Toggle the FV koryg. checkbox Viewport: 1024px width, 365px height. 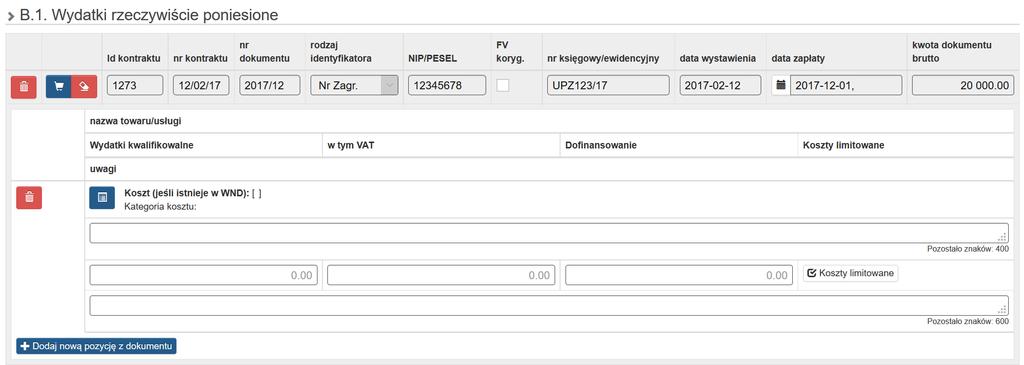pyautogui.click(x=503, y=86)
